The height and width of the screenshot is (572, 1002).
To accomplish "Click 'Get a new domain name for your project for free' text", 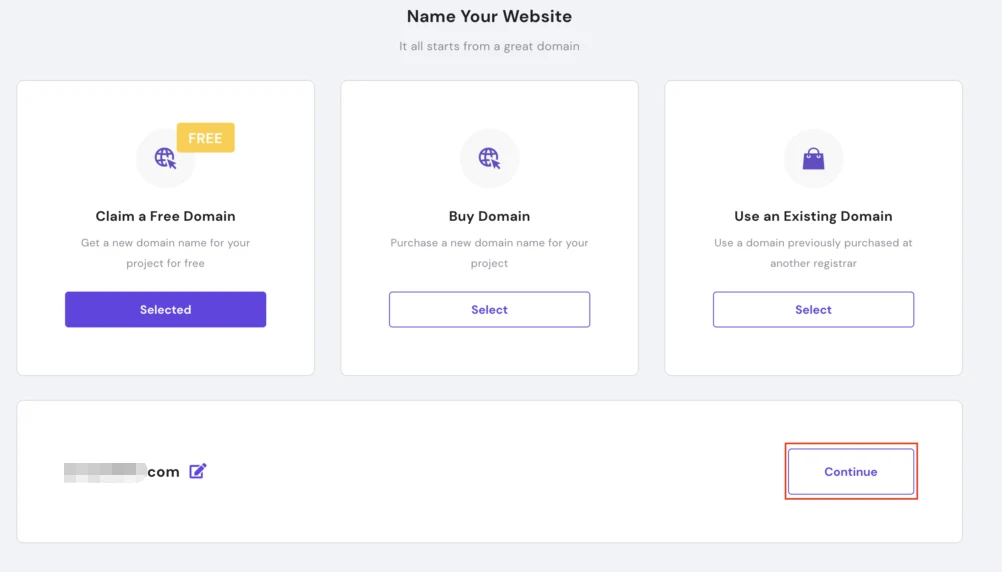I will (x=166, y=252).
